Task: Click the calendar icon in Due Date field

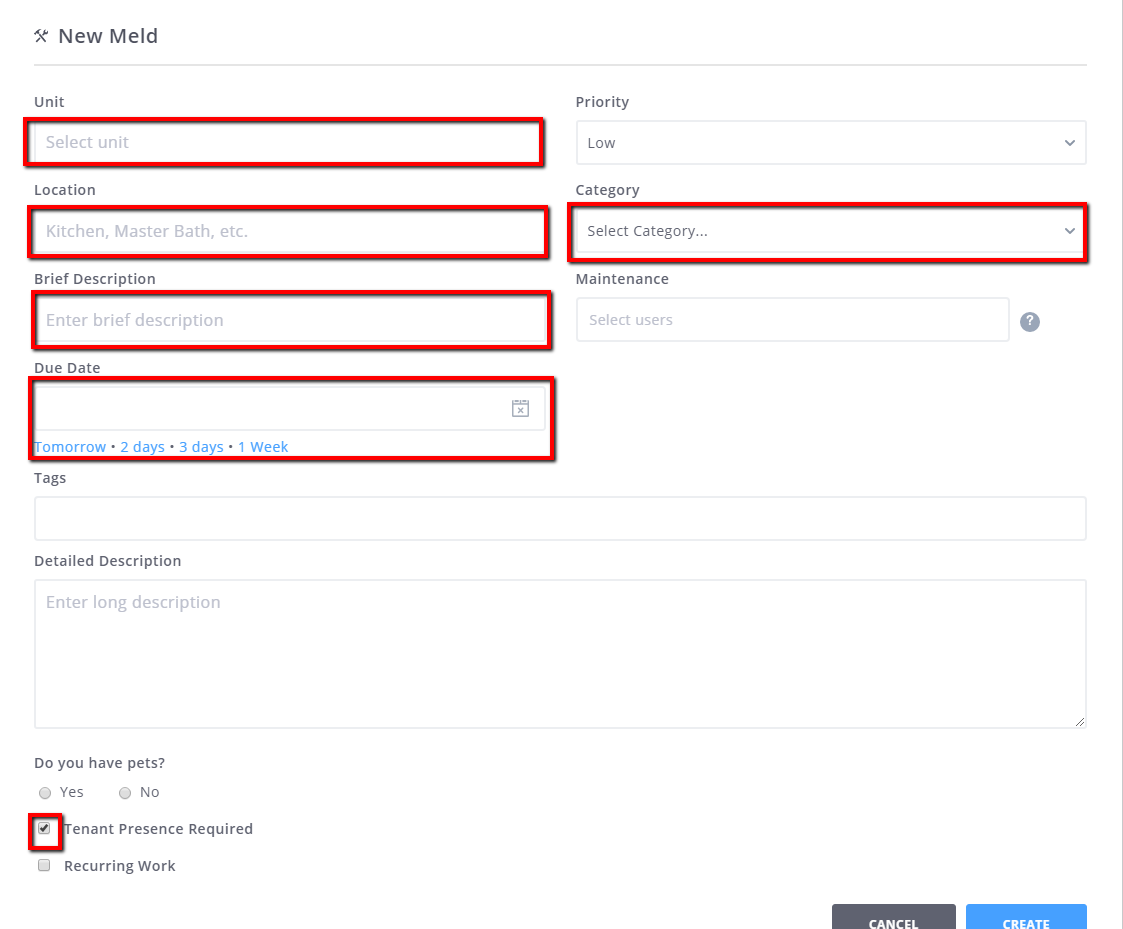Action: 520,408
